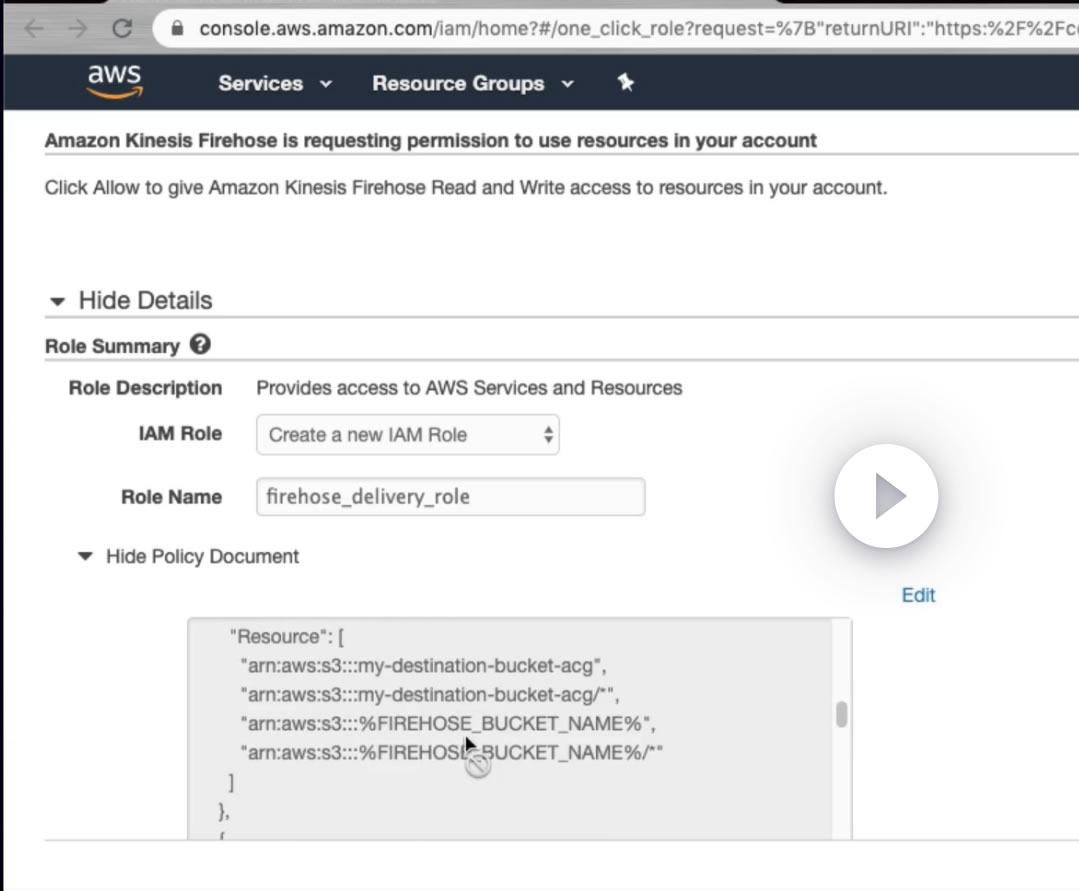
Task: Click the AWS logo home icon
Action: coord(114,82)
